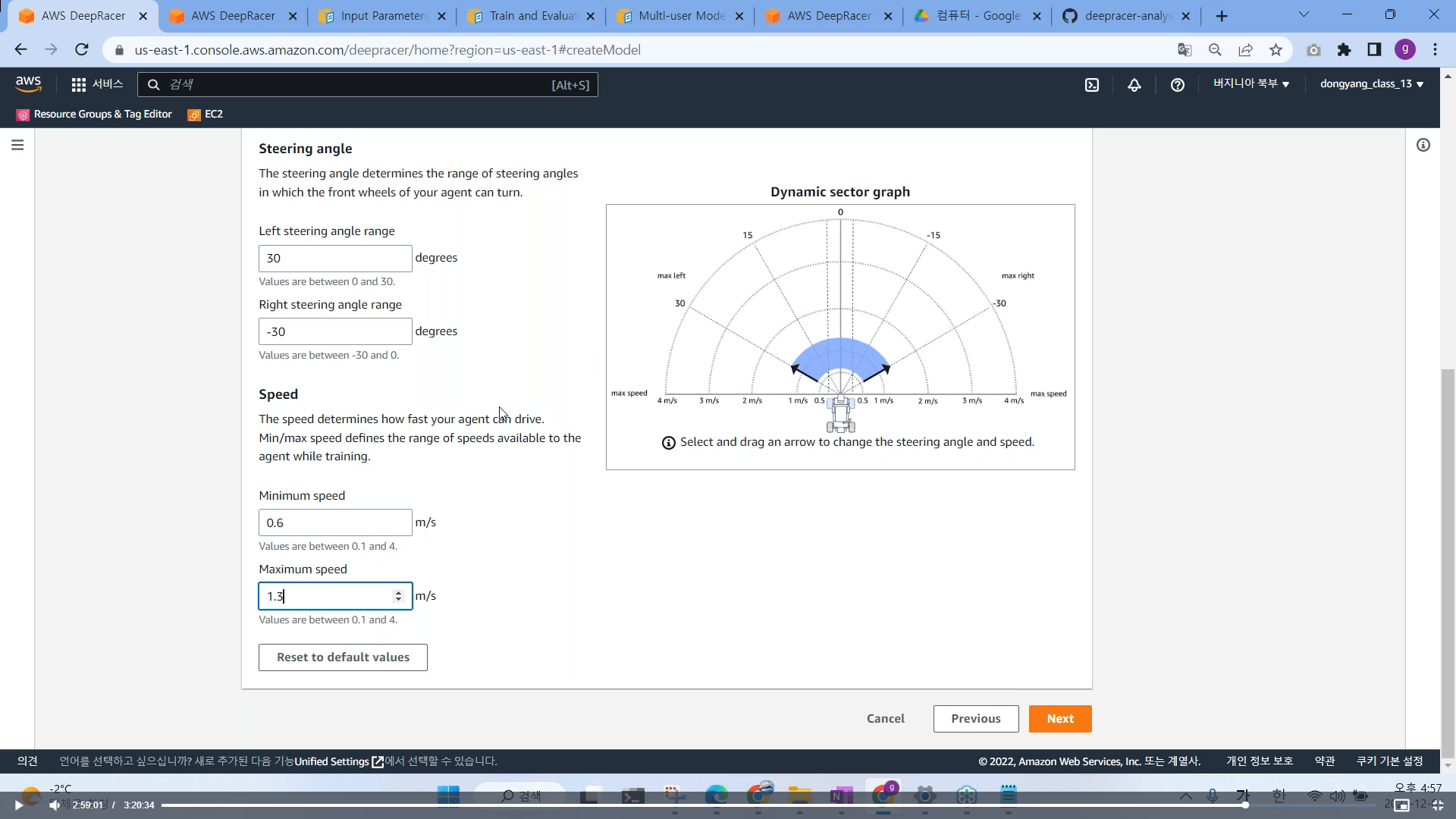Expand the region selector dropdown

click(x=1250, y=84)
